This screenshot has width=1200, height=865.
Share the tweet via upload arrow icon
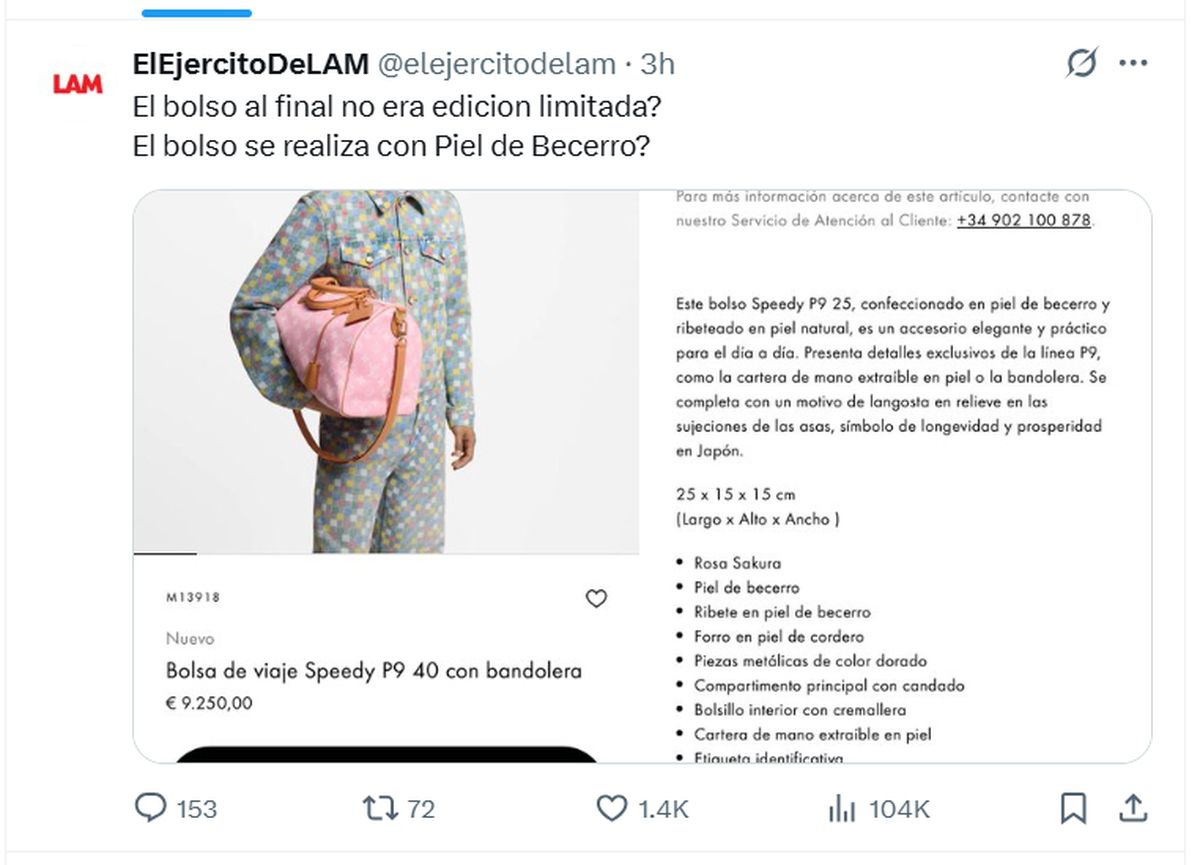tap(1133, 808)
